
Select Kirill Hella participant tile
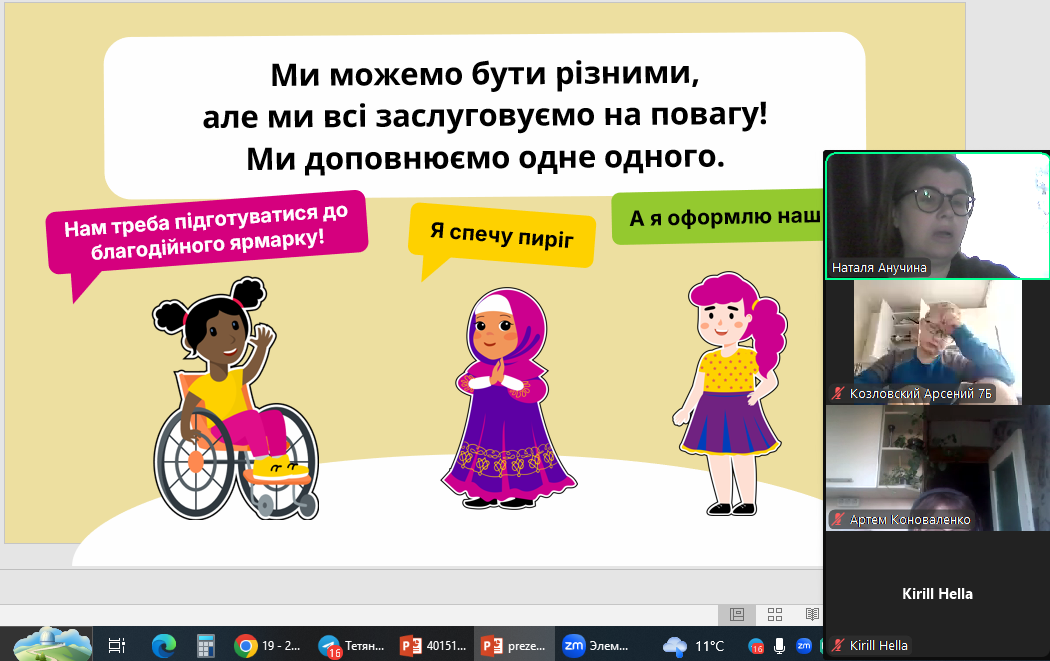coord(937,594)
